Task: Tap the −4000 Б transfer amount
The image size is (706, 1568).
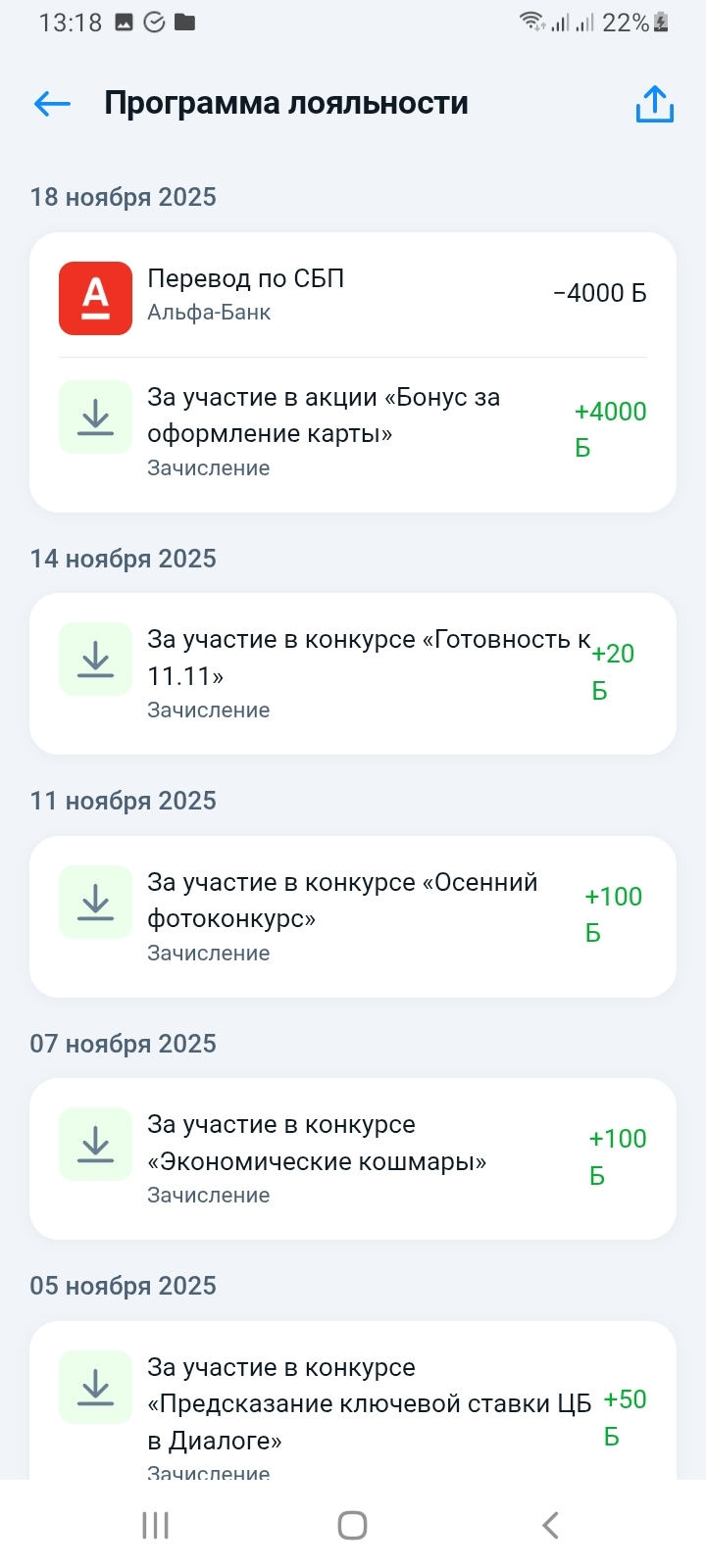Action: click(599, 293)
